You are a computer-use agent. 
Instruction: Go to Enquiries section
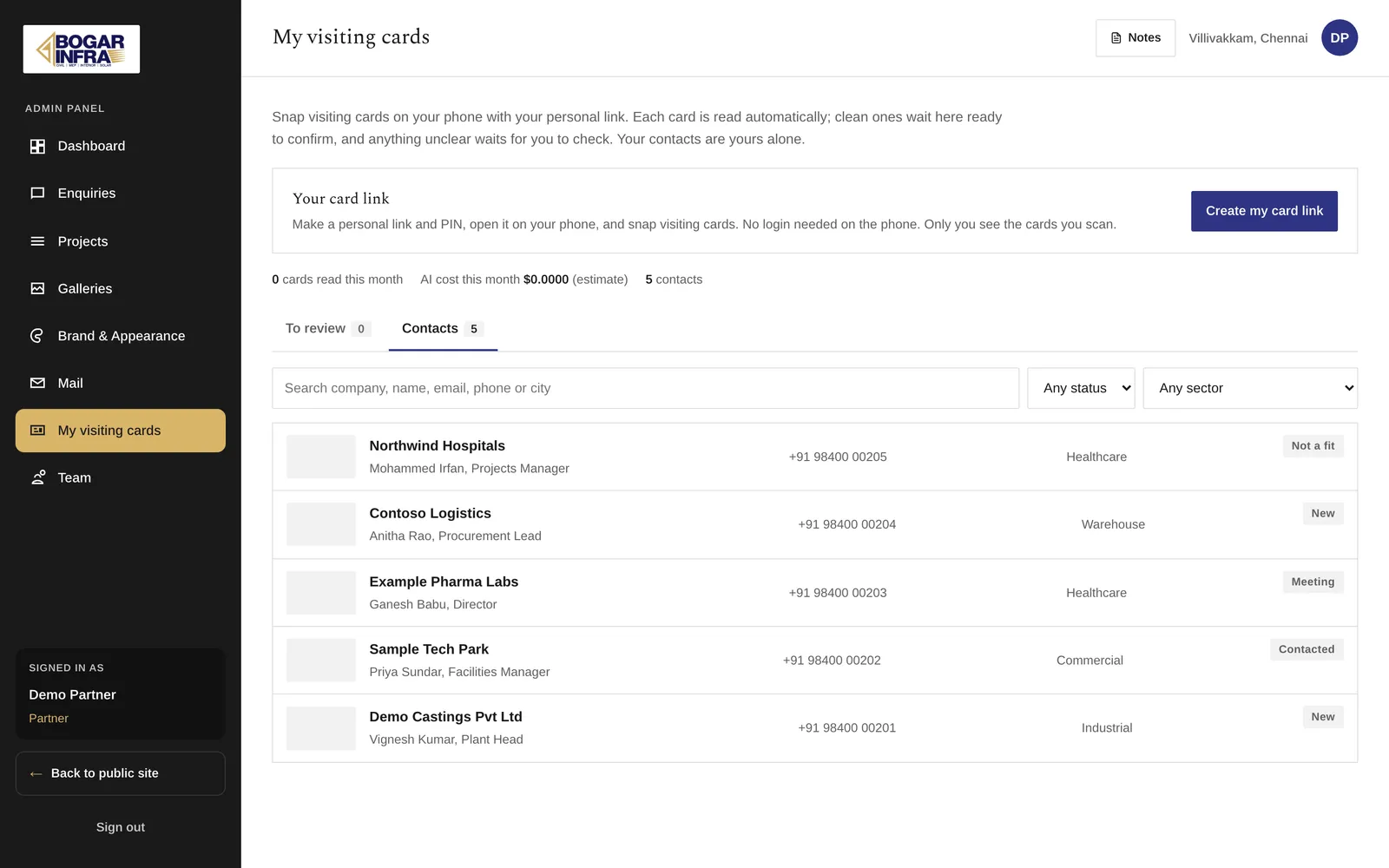121,194
